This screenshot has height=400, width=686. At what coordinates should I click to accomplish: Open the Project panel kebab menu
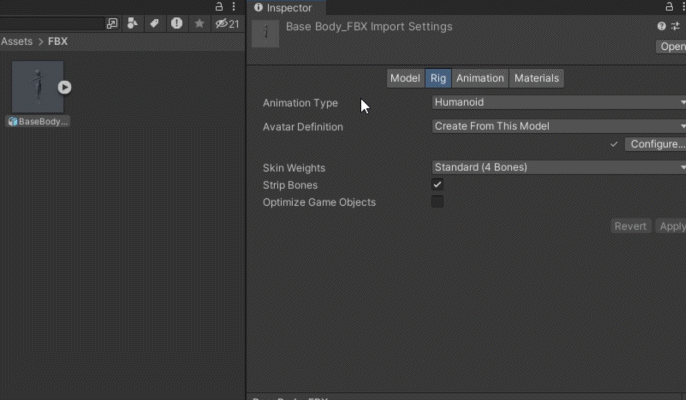[x=233, y=7]
